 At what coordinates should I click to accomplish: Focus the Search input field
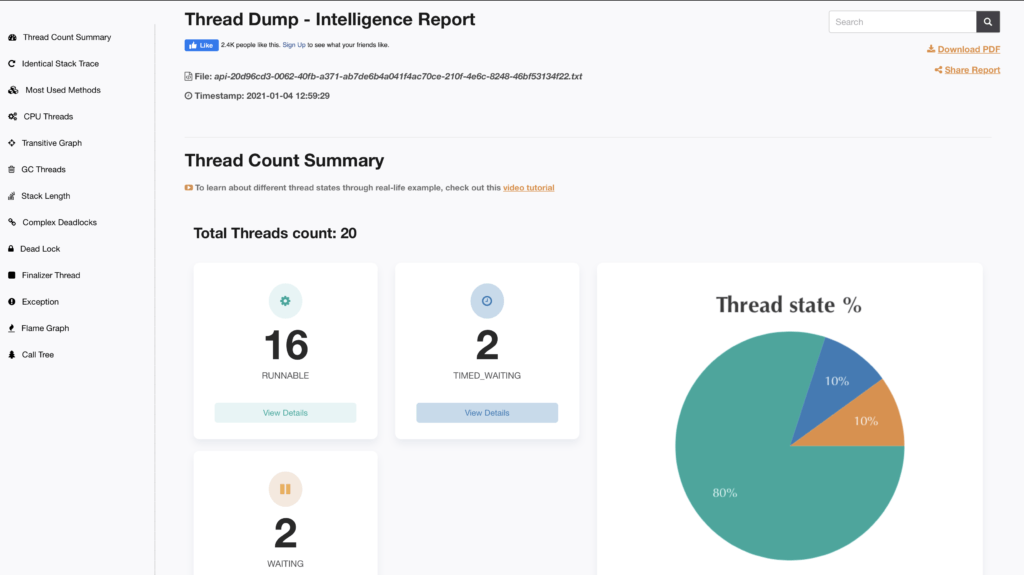902,22
